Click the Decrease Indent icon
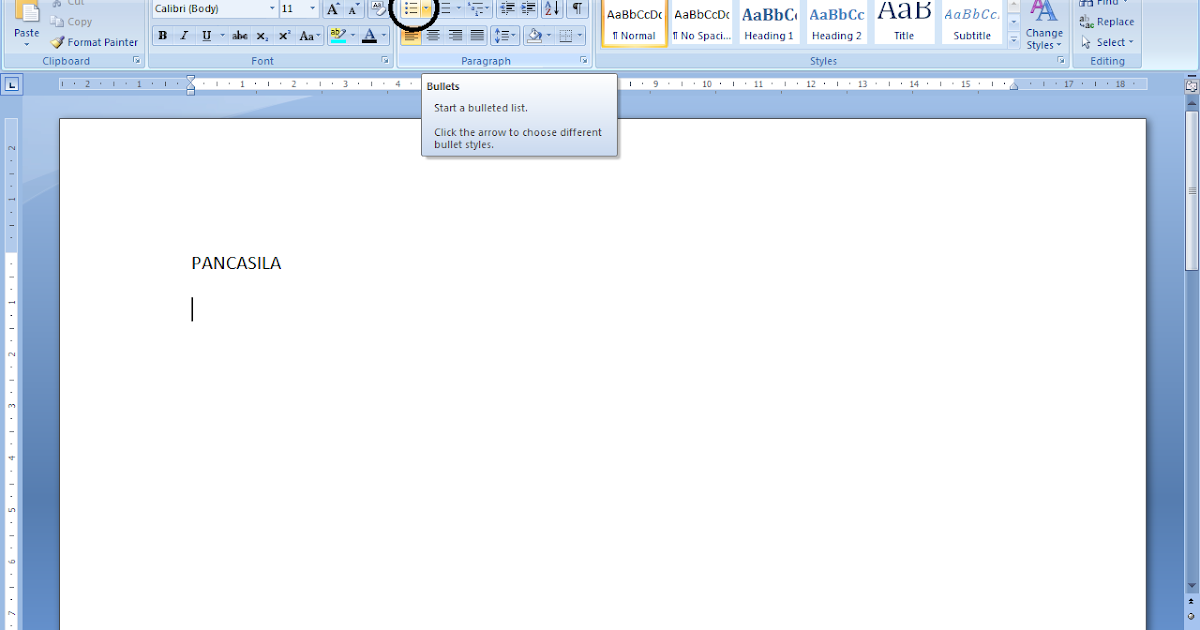Image resolution: width=1200 pixels, height=630 pixels. [507, 9]
